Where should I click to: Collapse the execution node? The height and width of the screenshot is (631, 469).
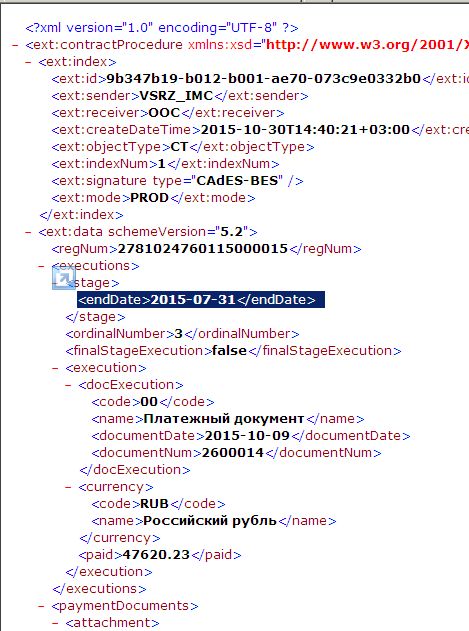pos(55,368)
